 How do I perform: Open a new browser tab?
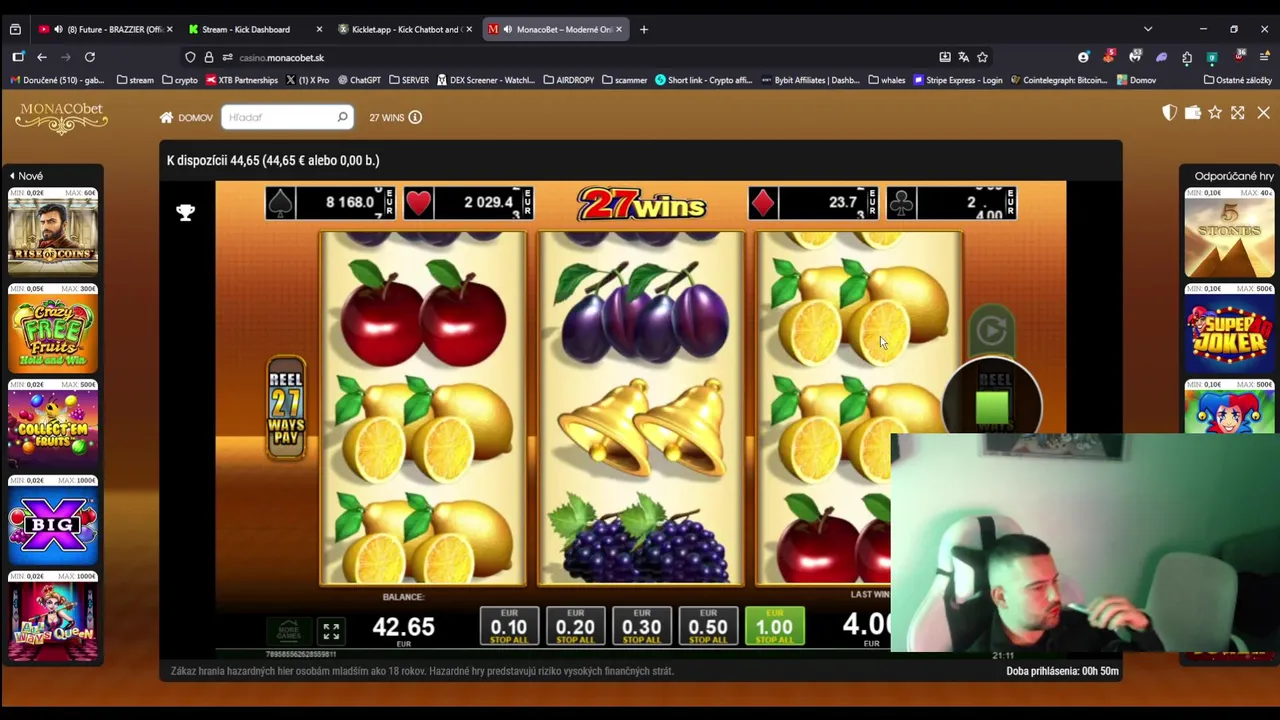click(643, 29)
